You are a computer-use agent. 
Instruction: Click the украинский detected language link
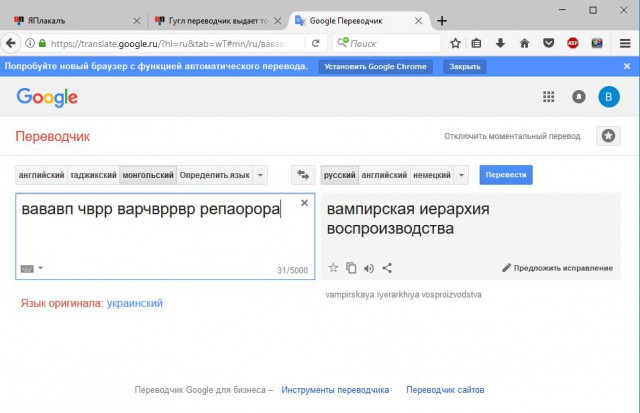(135, 303)
